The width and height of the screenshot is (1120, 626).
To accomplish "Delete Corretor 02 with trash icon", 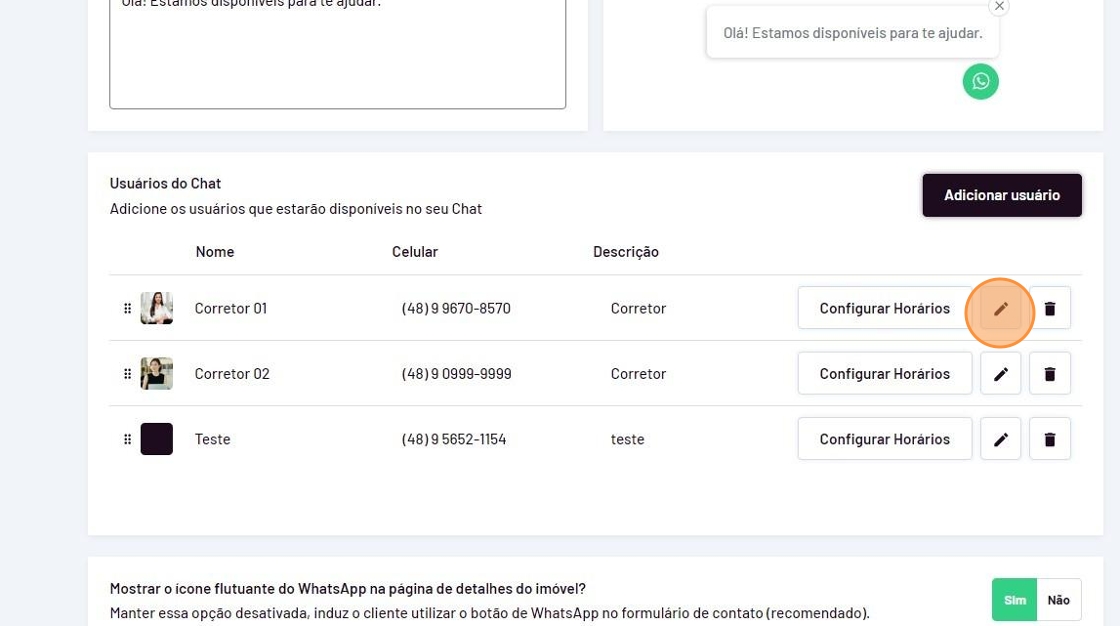I will coord(1050,374).
